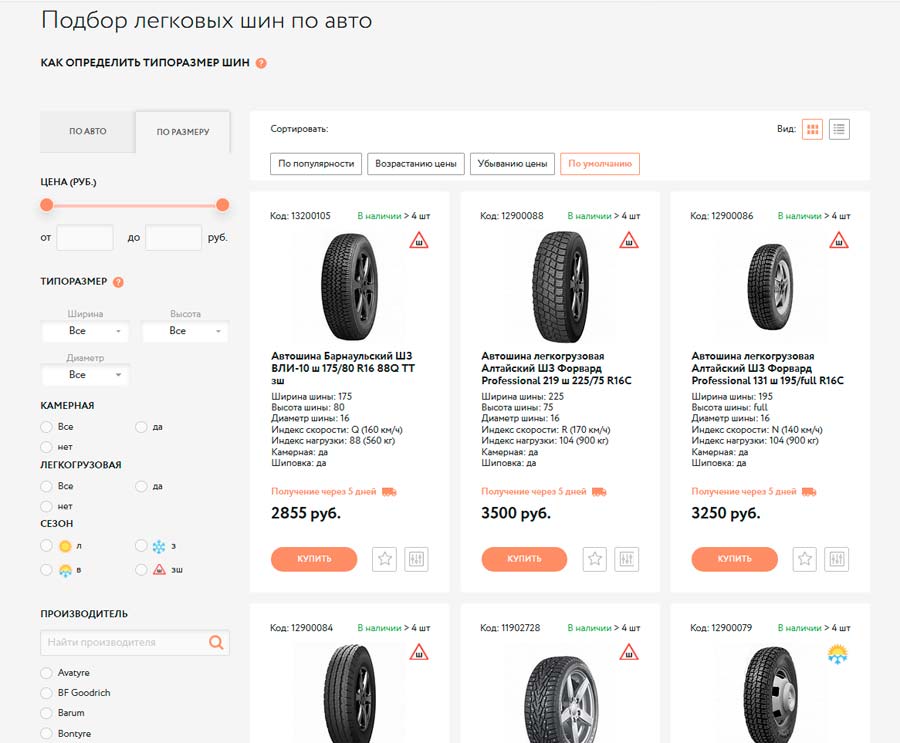Click studded sign icon on tire 11902728
Viewport: 900px width, 743px height.
pos(629,652)
